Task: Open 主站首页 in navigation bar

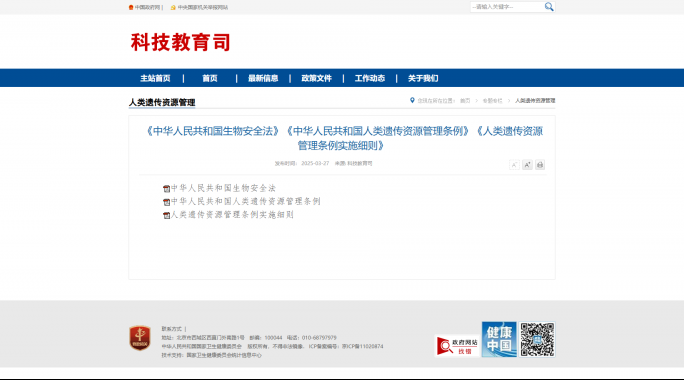Action: 155,79
